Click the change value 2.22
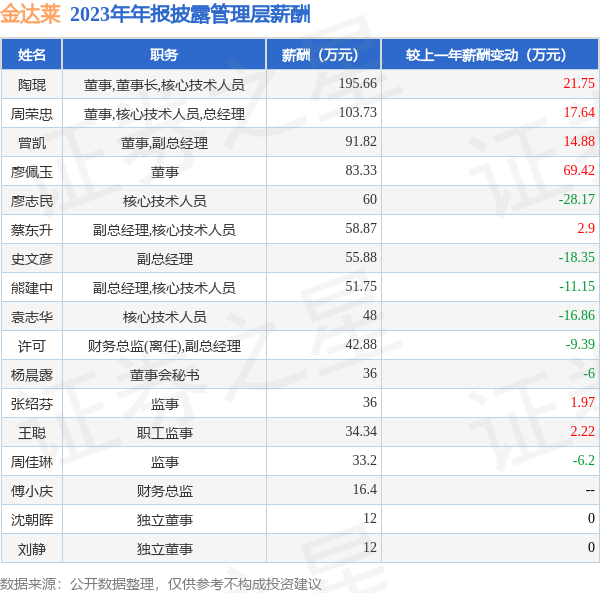The height and width of the screenshot is (593, 600). coord(582,432)
